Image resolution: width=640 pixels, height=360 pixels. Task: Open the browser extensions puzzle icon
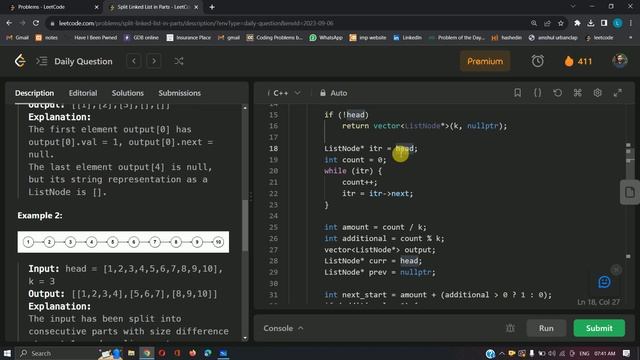coord(577,23)
